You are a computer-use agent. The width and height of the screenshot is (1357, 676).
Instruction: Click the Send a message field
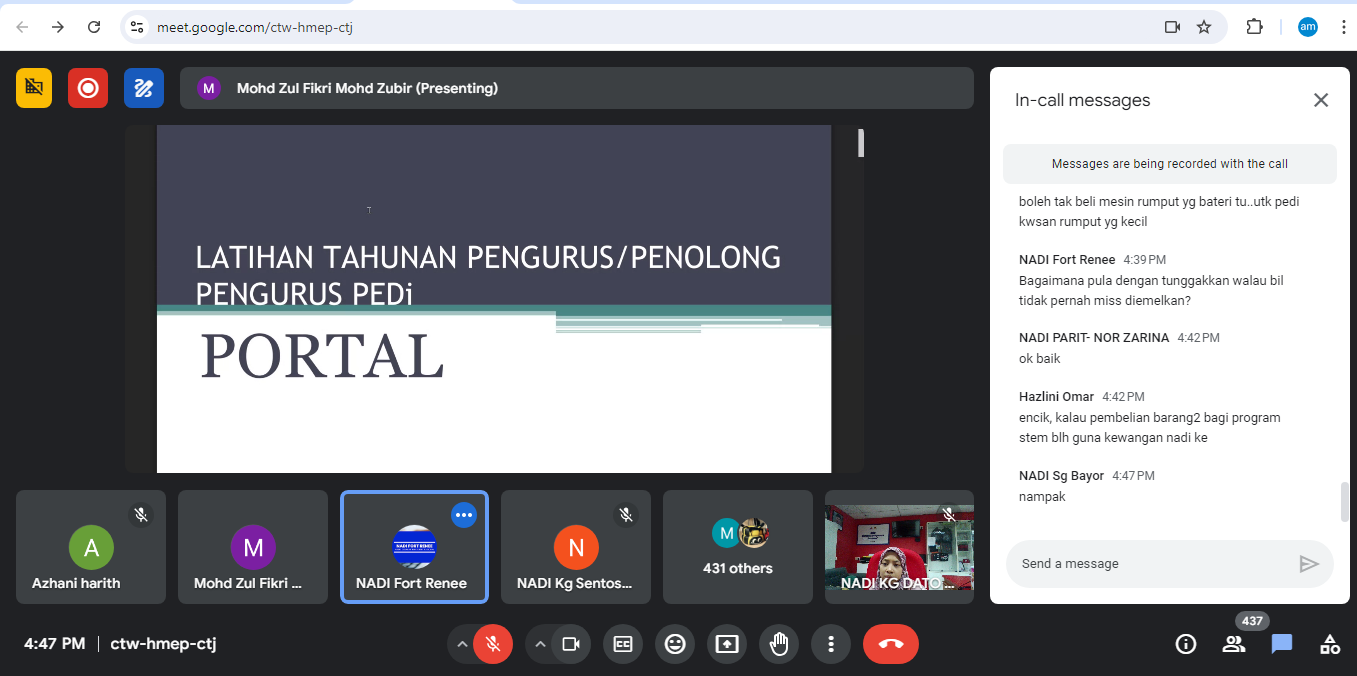[x=1150, y=564]
